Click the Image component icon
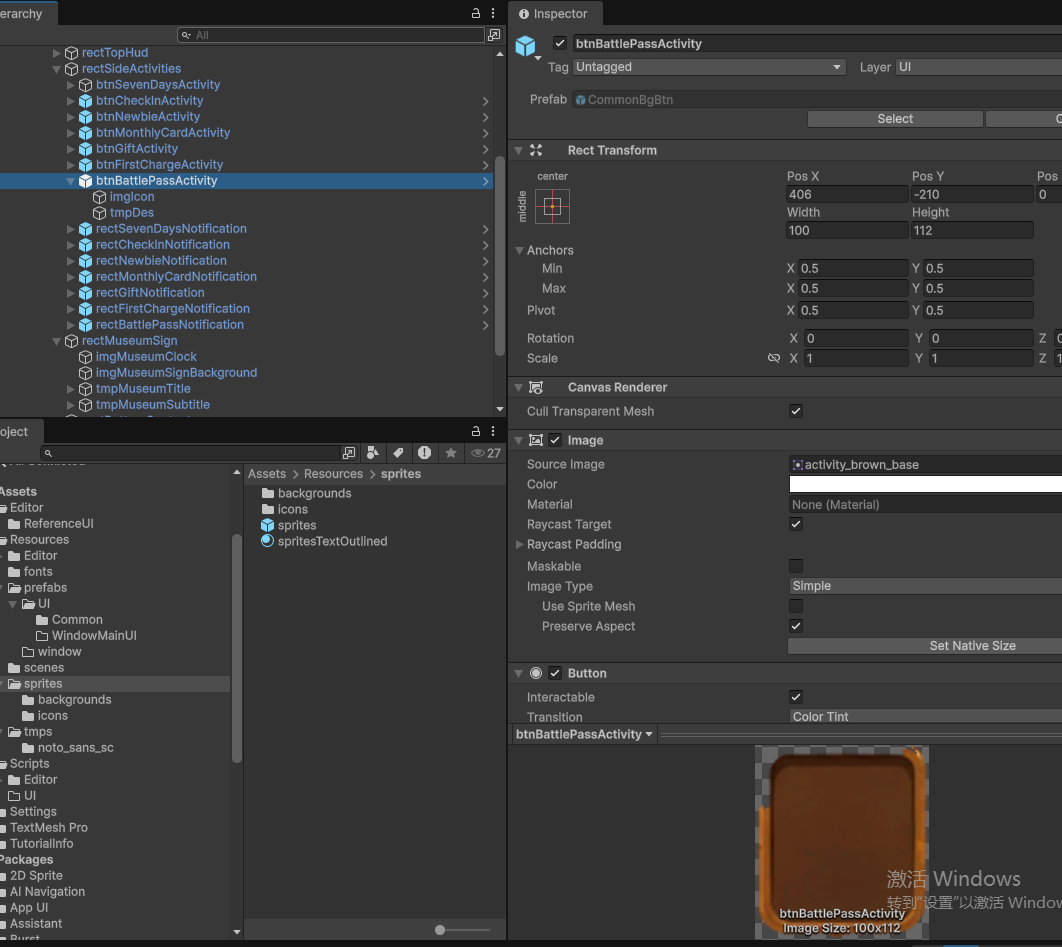 pos(536,440)
